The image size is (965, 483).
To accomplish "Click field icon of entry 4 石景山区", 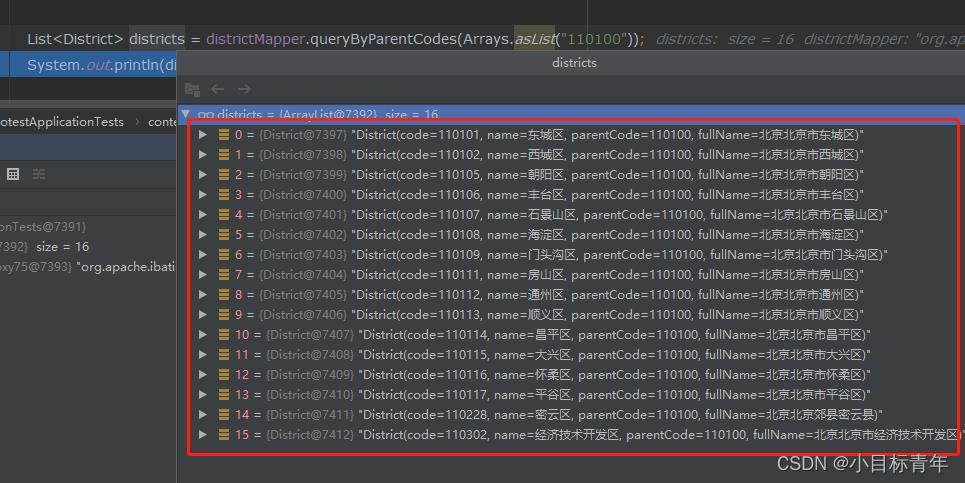I will point(224,214).
